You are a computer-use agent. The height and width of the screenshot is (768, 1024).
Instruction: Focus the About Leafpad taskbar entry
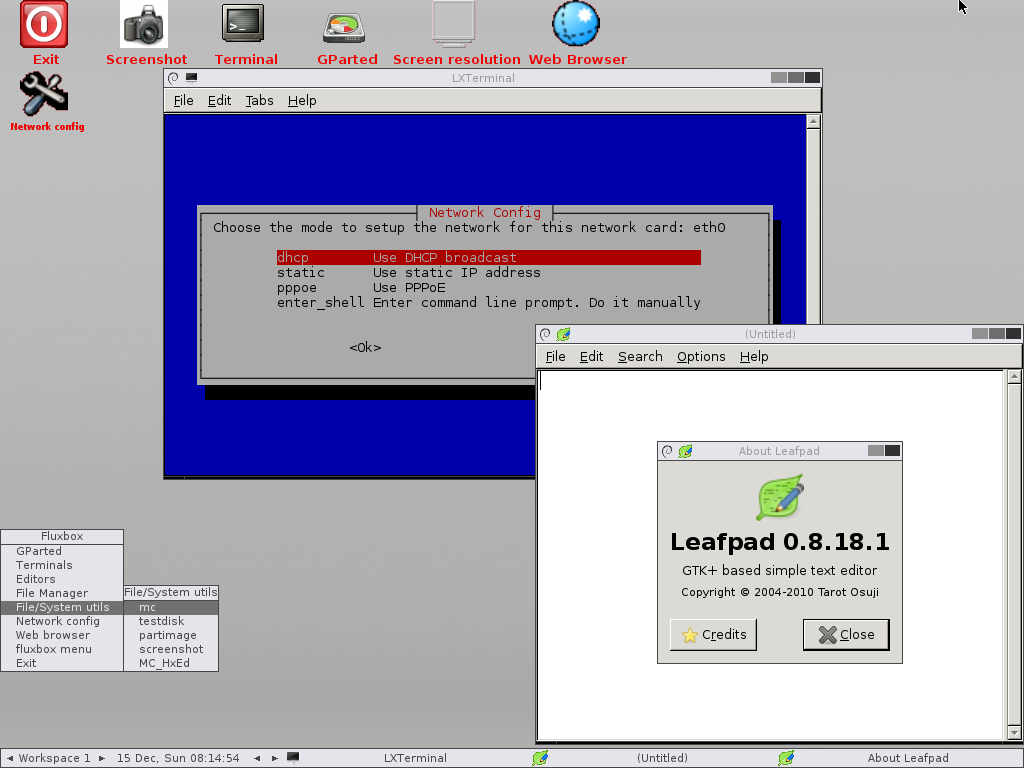(x=898, y=758)
